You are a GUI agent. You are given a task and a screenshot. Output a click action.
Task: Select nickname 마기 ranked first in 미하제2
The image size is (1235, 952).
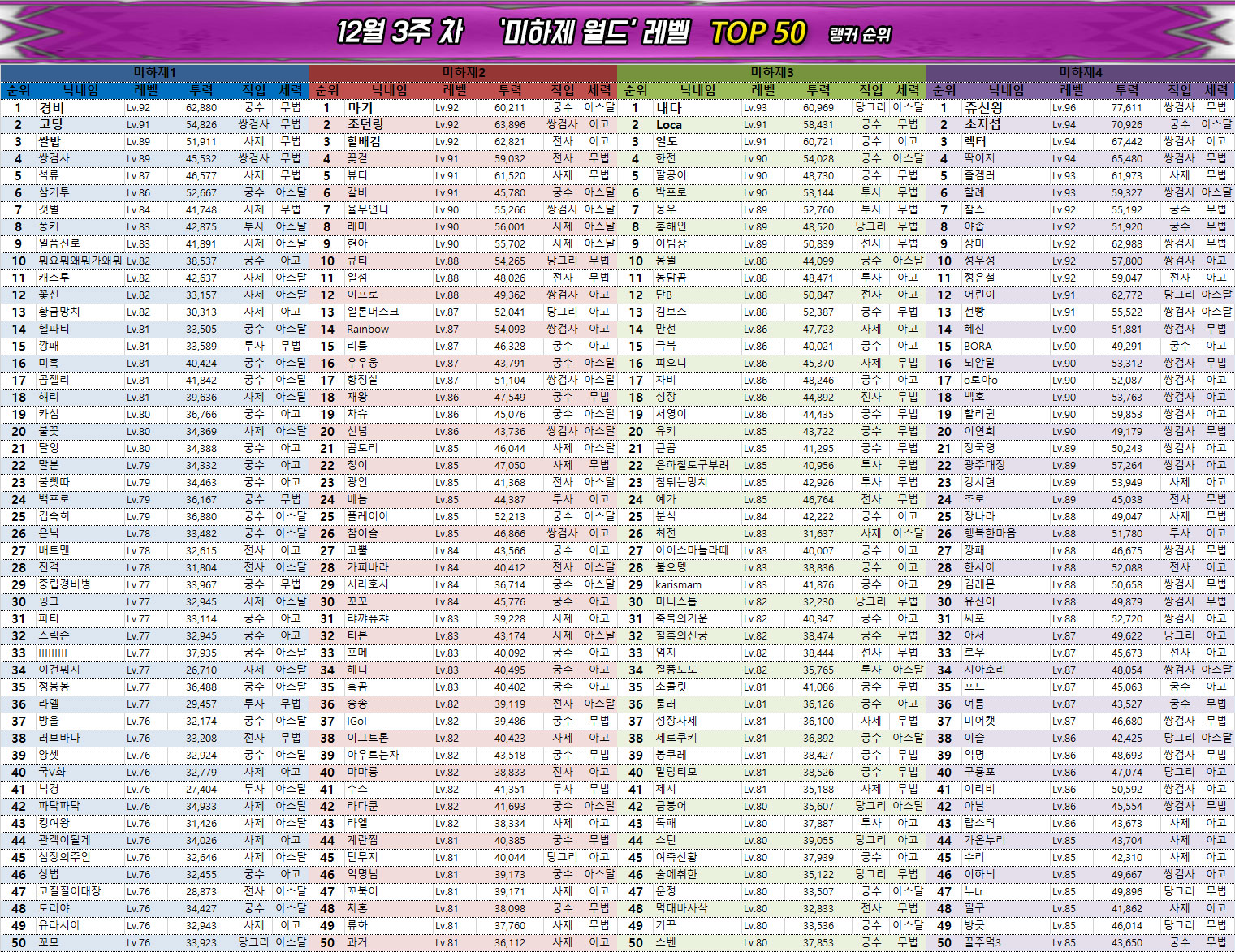coord(360,107)
